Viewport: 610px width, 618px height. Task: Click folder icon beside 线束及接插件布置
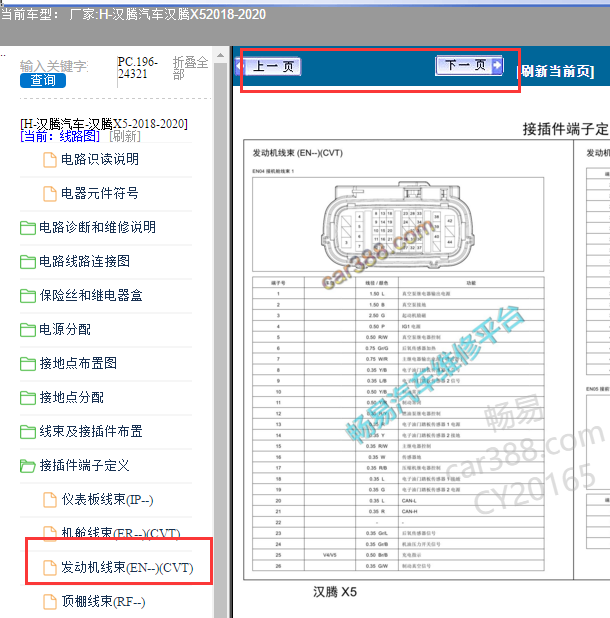point(28,432)
